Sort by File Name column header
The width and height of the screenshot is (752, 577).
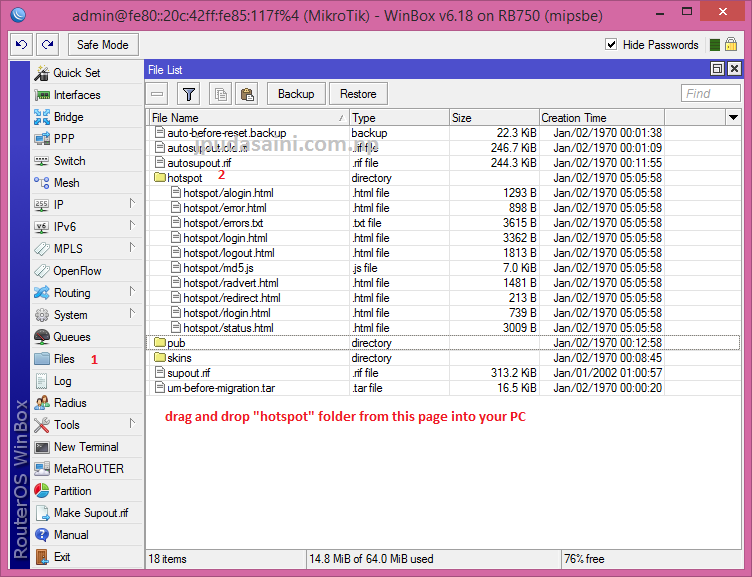248,118
